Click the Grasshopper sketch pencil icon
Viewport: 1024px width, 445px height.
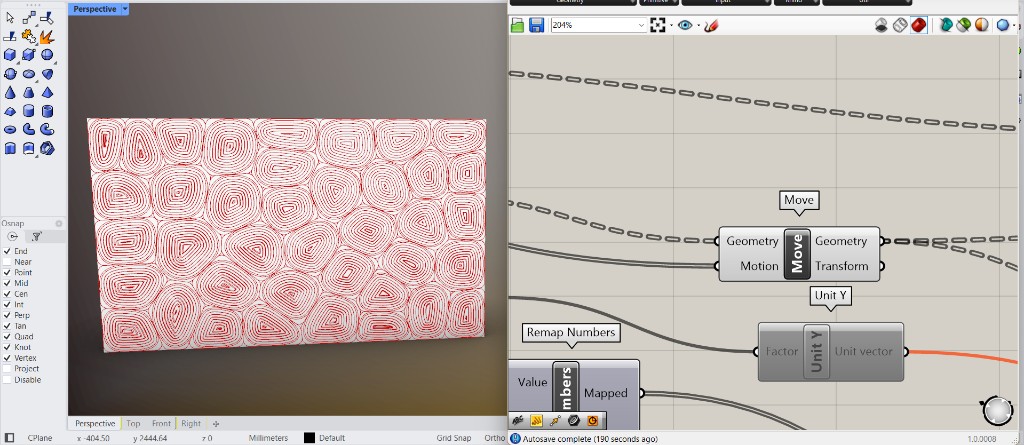711,25
